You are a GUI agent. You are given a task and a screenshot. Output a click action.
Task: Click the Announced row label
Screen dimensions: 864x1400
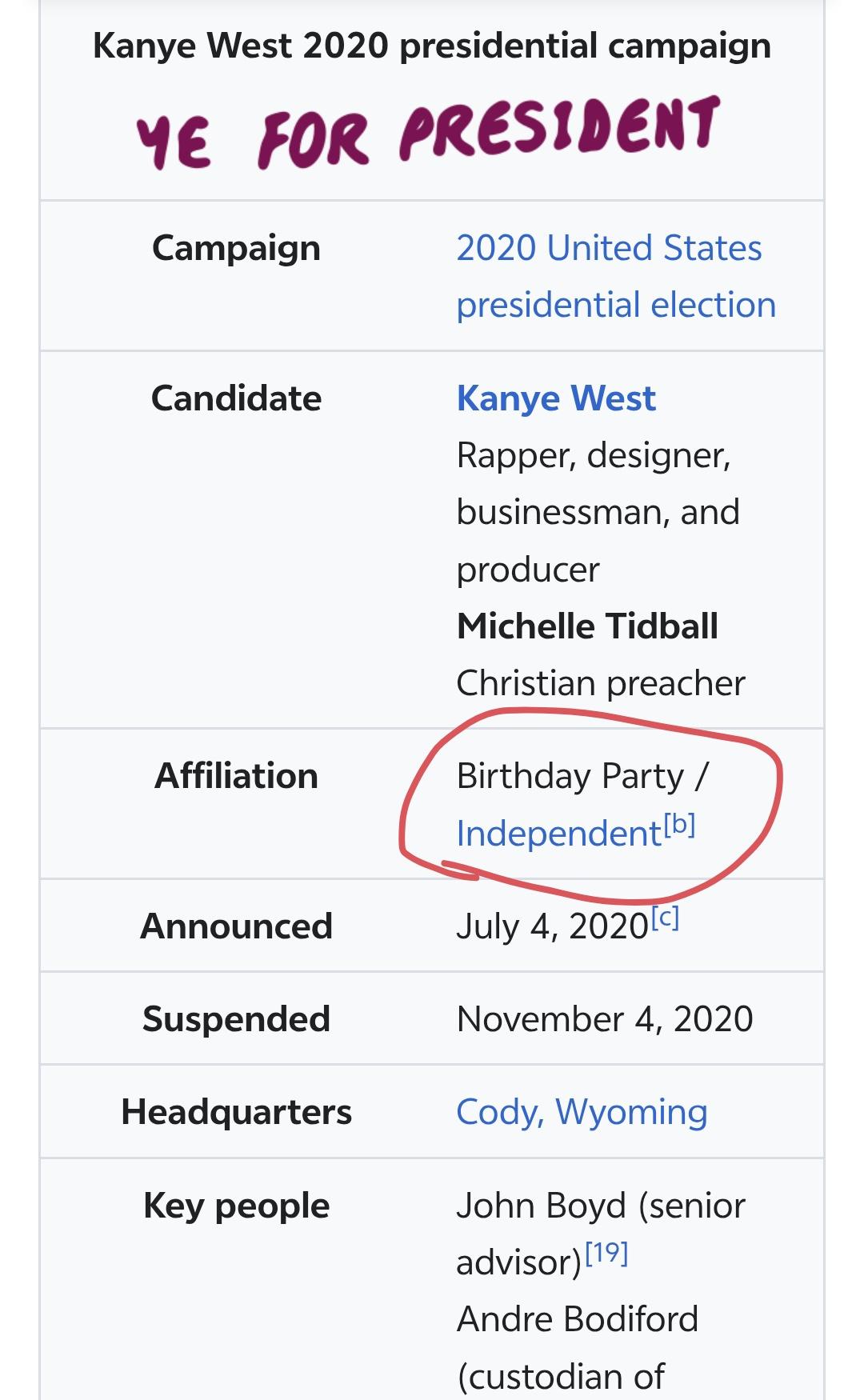click(236, 926)
